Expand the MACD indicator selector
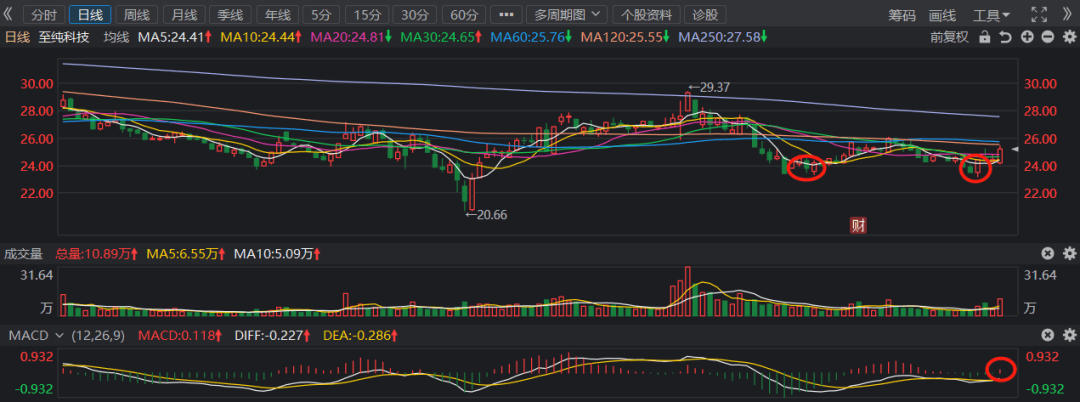Image resolution: width=1080 pixels, height=402 pixels. [x=36, y=335]
